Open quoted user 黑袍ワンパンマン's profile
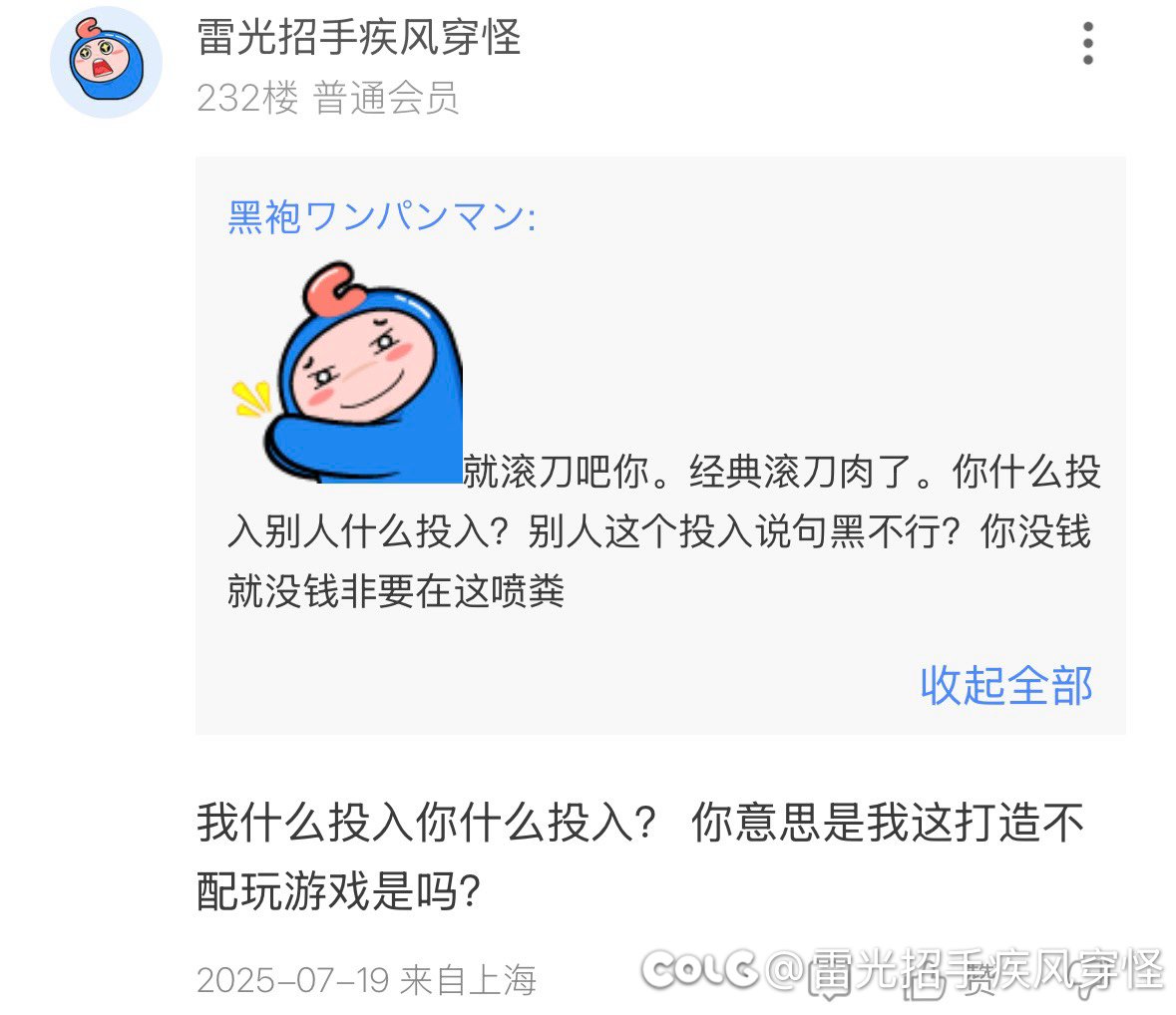Viewport: 1176px width, 1015px height. coord(382,216)
